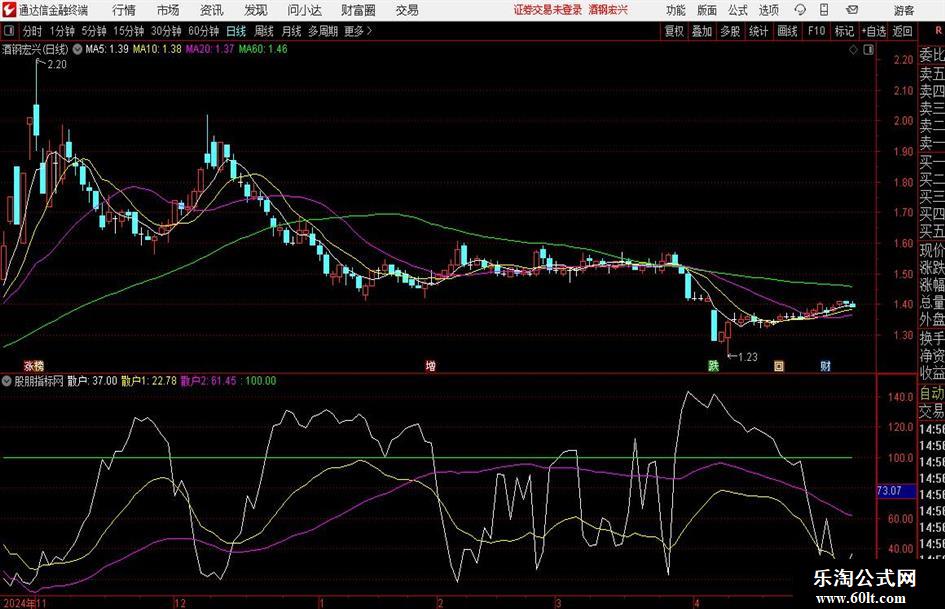Open settings dropdown next to 酒钢宏兴(日线)
The image size is (945, 609).
pyautogui.click(x=77, y=49)
